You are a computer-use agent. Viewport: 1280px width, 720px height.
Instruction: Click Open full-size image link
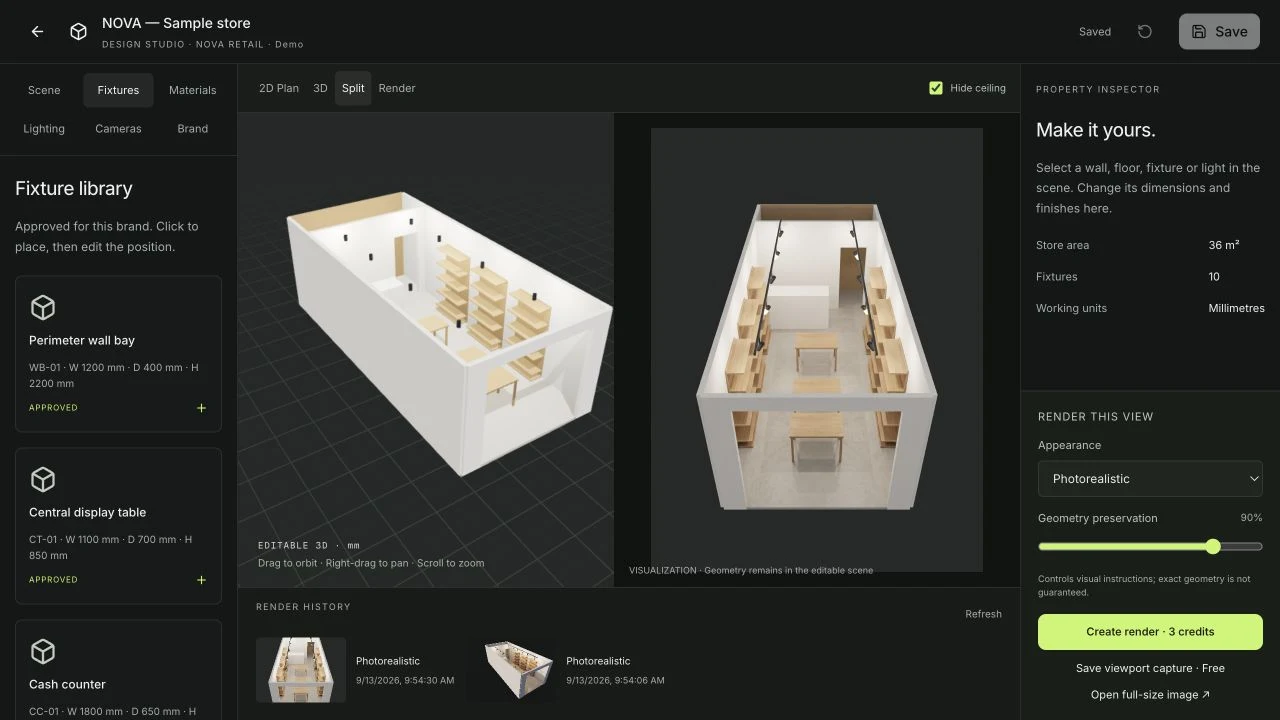click(1150, 695)
